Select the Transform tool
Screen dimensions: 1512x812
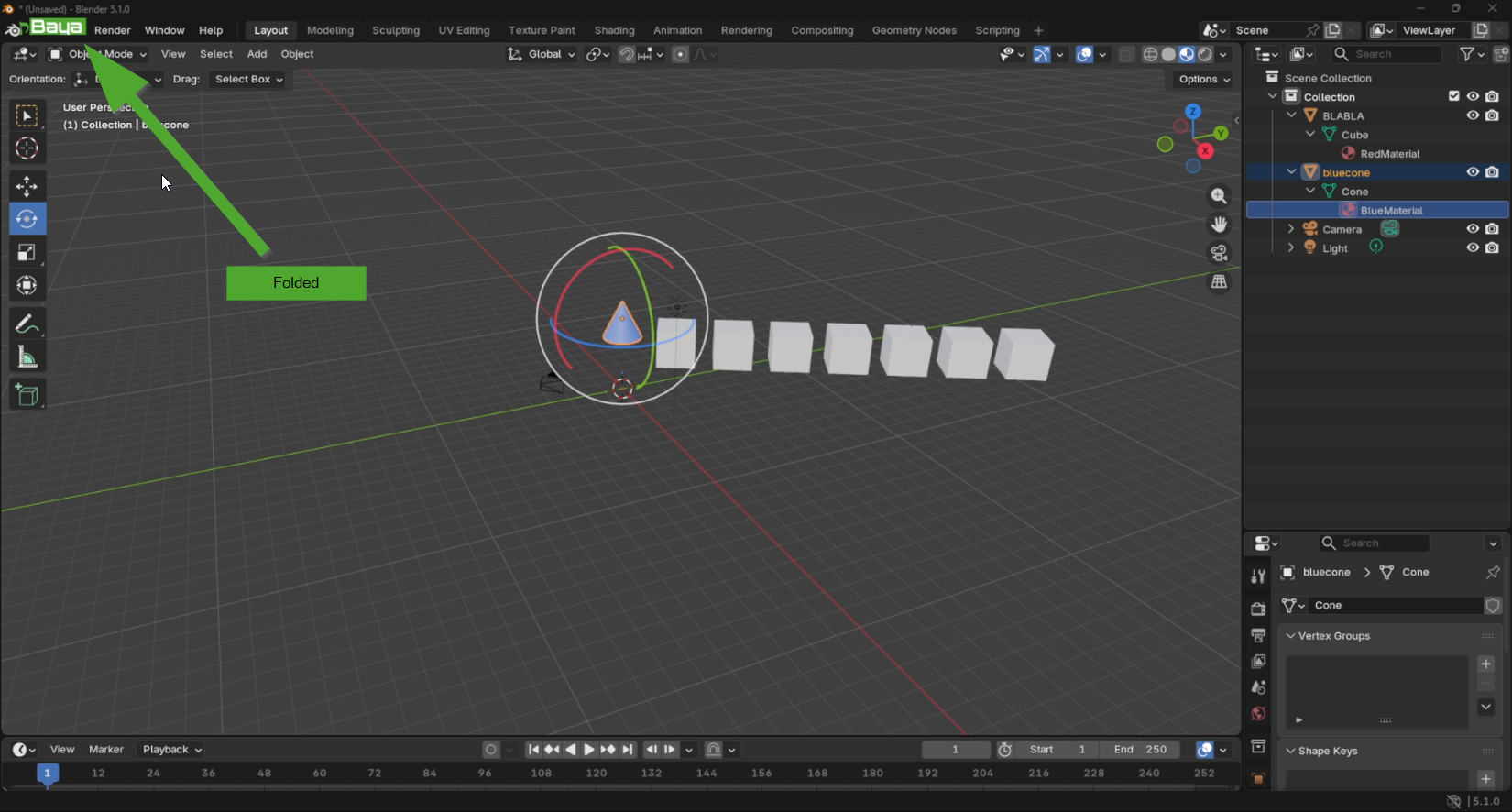(27, 286)
